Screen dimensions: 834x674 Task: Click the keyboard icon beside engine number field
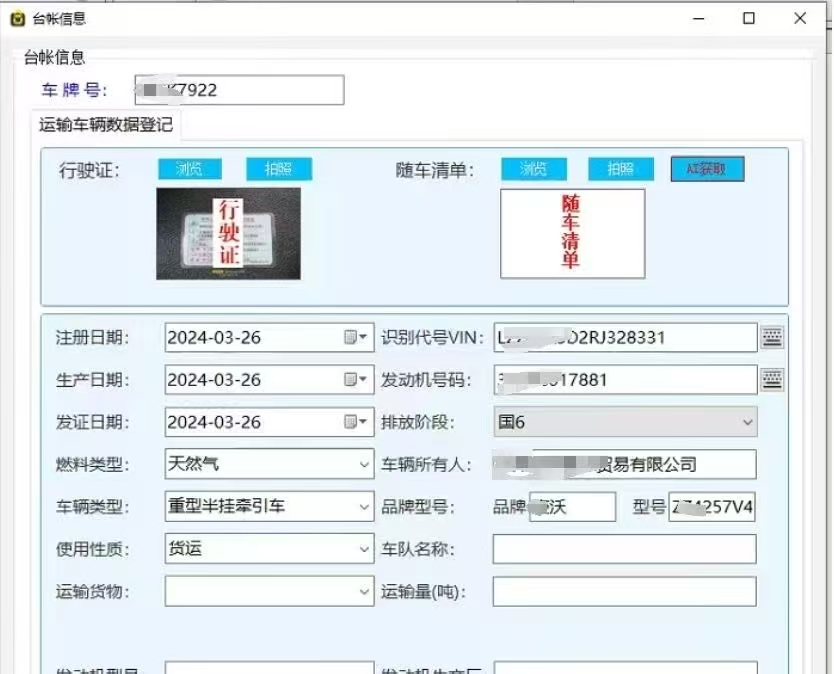pyautogui.click(x=771, y=379)
